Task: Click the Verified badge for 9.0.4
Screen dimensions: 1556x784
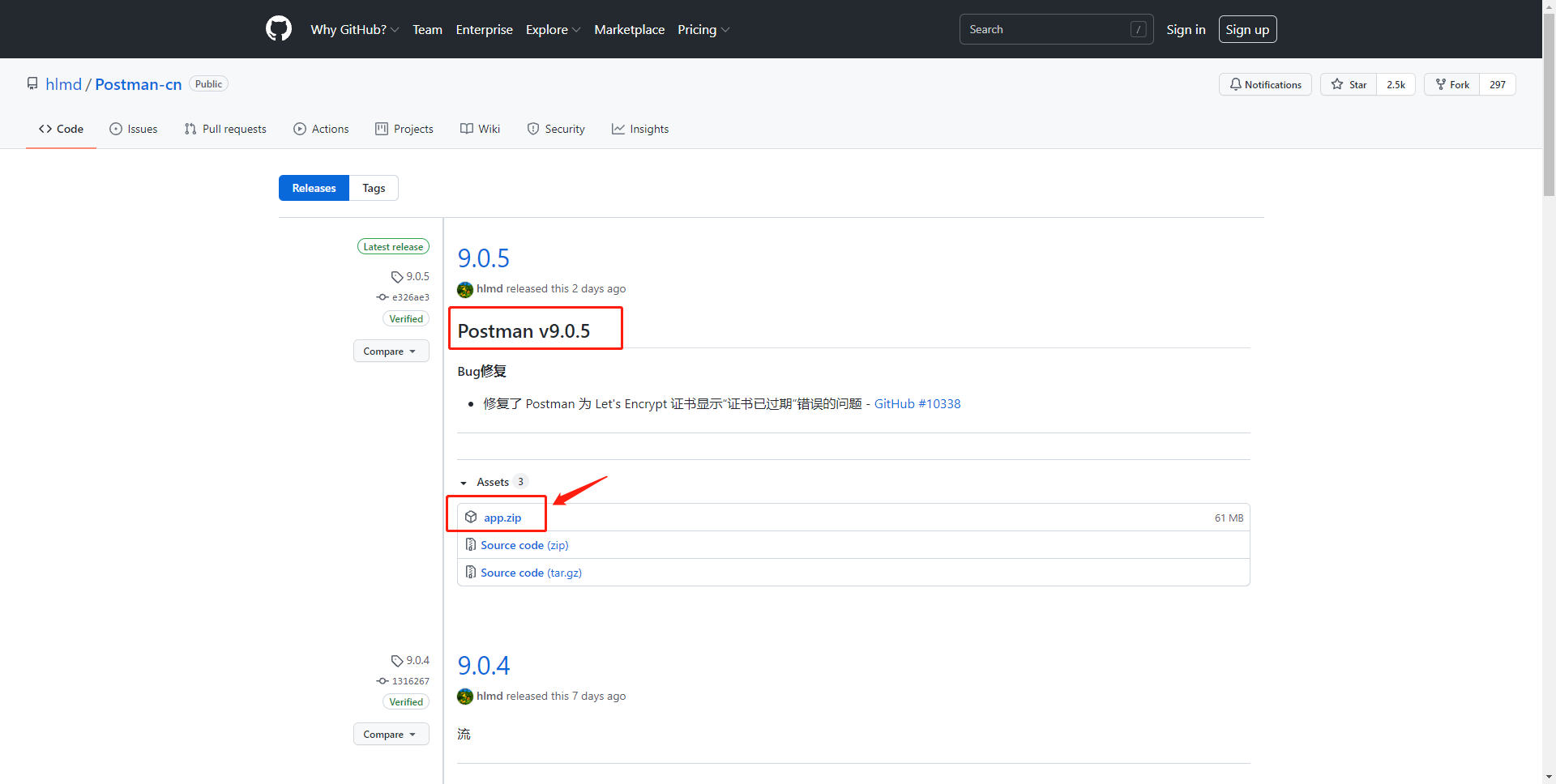Action: coord(406,702)
